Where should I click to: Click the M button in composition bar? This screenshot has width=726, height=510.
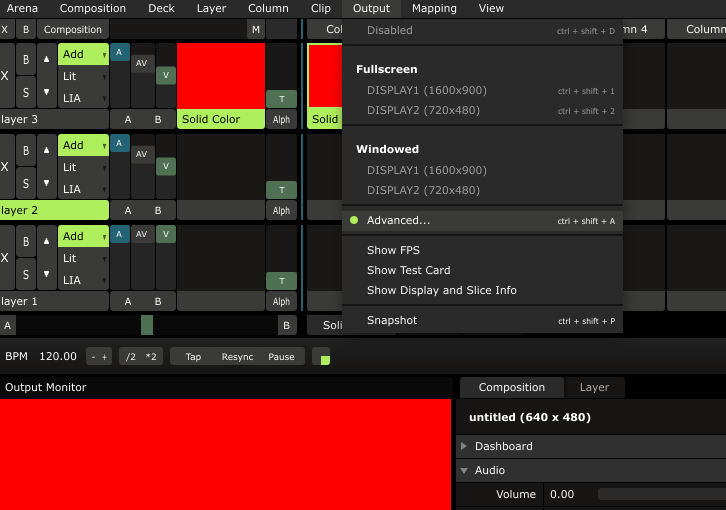click(x=255, y=30)
